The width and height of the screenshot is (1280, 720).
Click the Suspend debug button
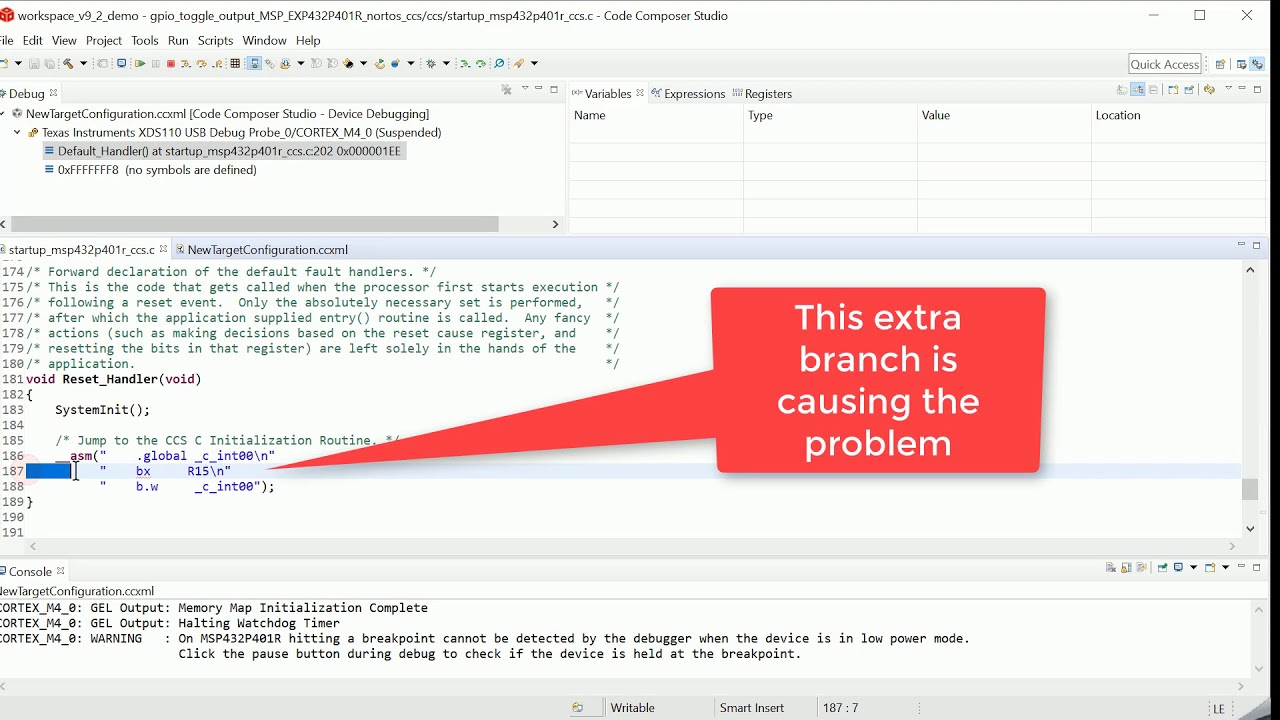pyautogui.click(x=155, y=63)
